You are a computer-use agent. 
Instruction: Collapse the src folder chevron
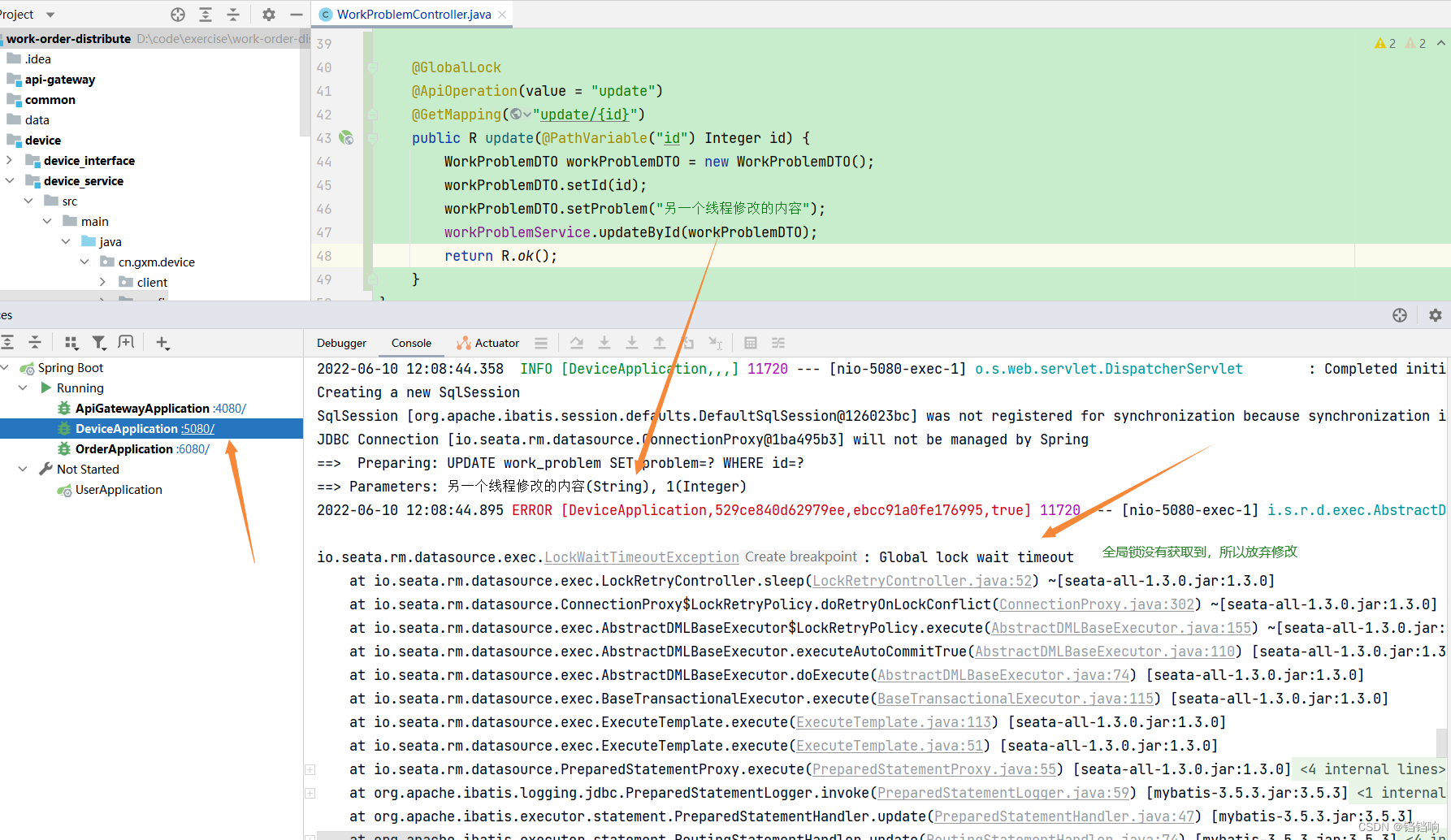click(28, 201)
